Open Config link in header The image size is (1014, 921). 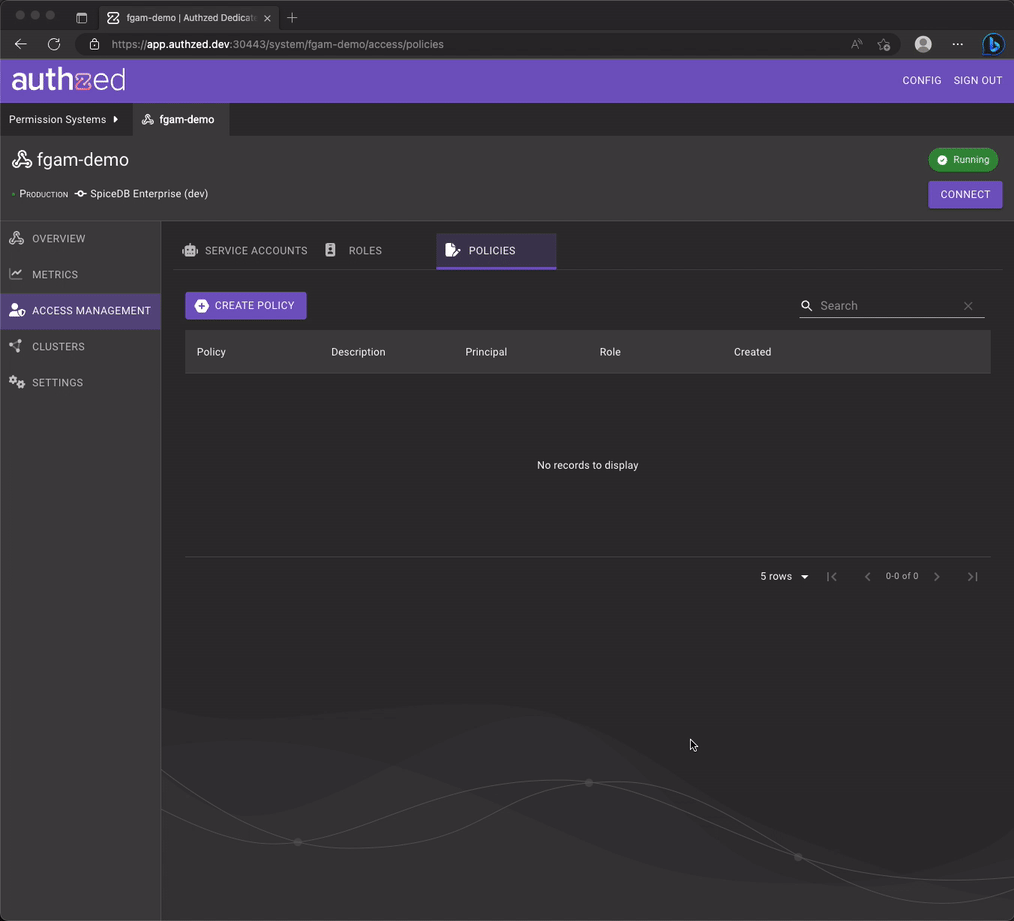922,80
